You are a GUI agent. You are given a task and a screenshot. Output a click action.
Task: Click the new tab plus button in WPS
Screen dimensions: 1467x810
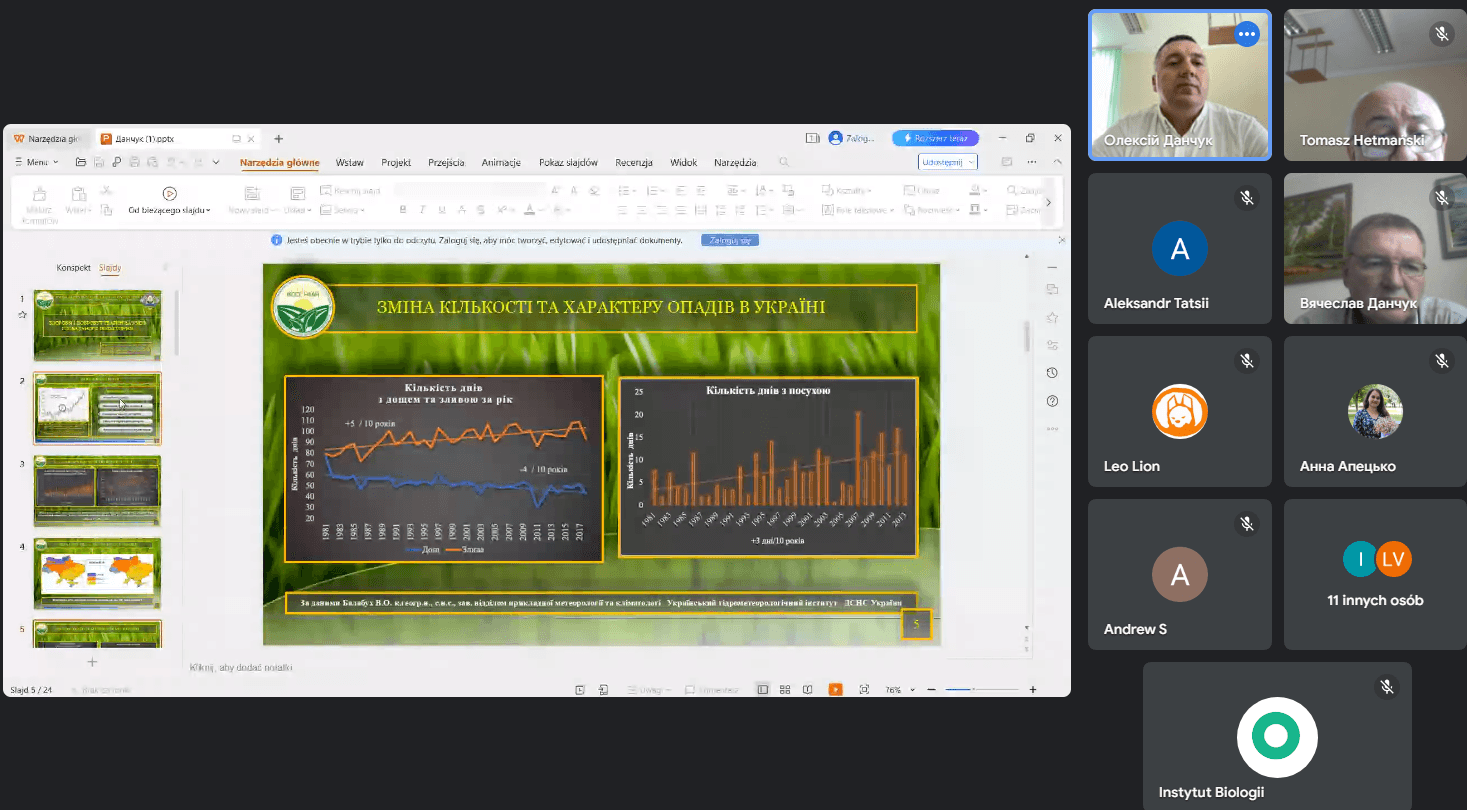pyautogui.click(x=279, y=139)
